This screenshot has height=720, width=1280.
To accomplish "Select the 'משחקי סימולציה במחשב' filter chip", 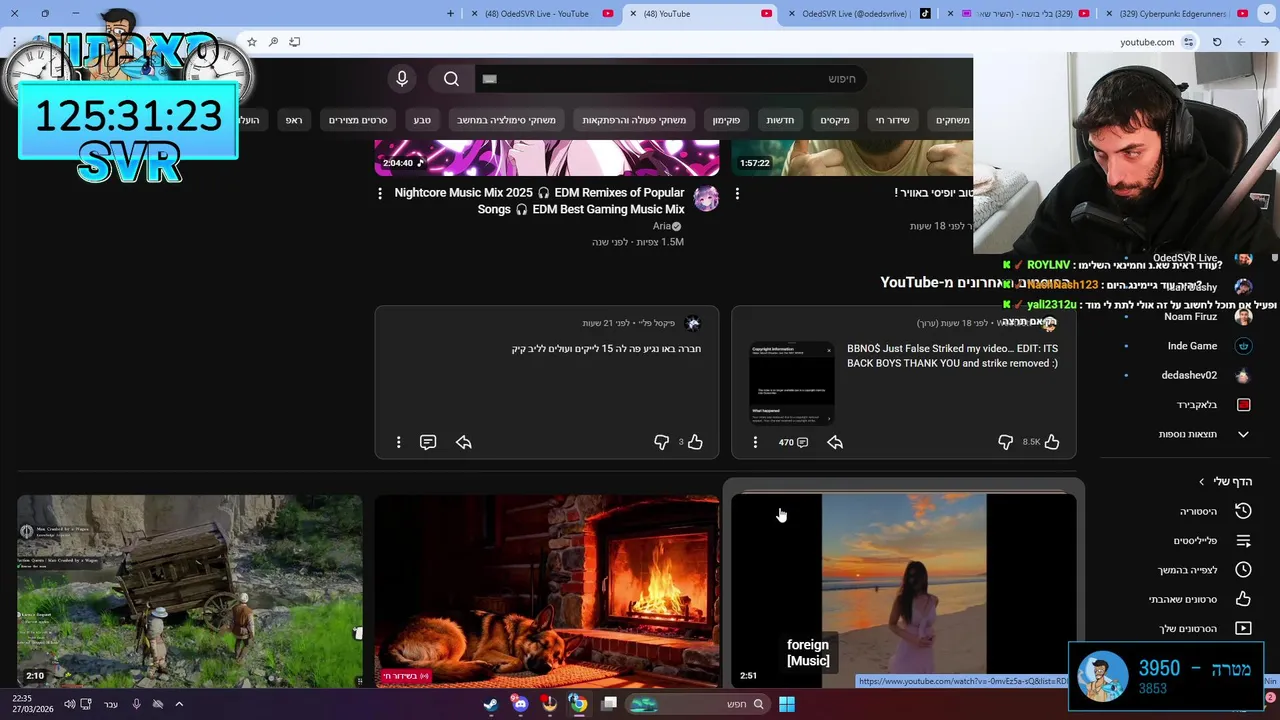I will coord(506,120).
